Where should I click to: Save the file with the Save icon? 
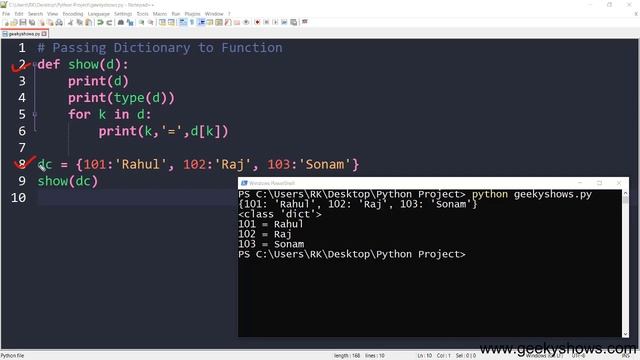click(x=23, y=22)
